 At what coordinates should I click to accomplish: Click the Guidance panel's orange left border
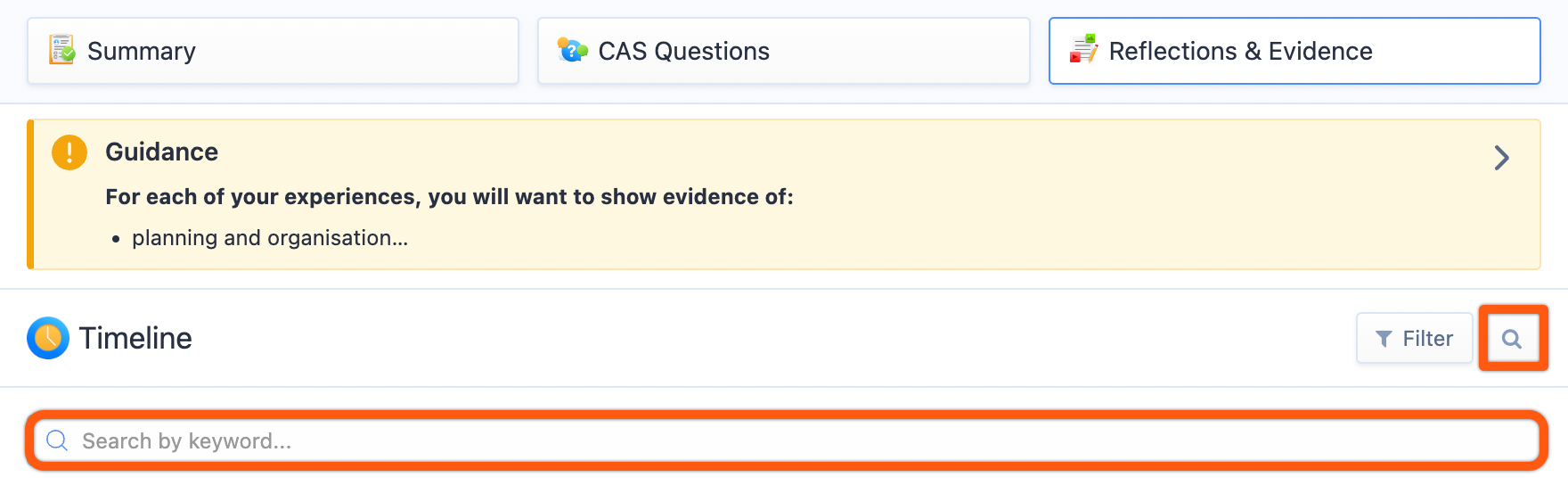click(x=30, y=194)
